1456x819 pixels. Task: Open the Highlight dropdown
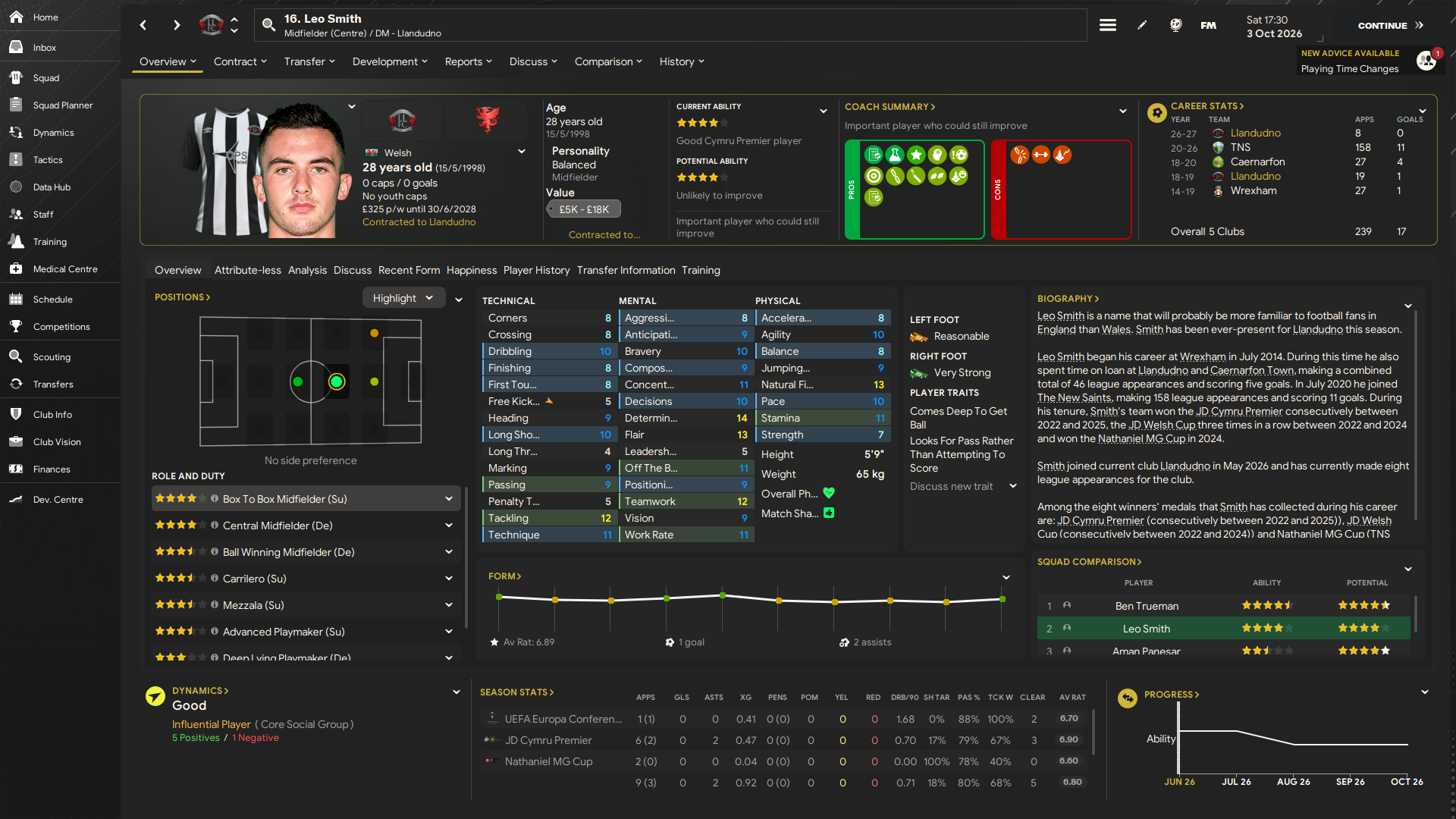pos(403,298)
